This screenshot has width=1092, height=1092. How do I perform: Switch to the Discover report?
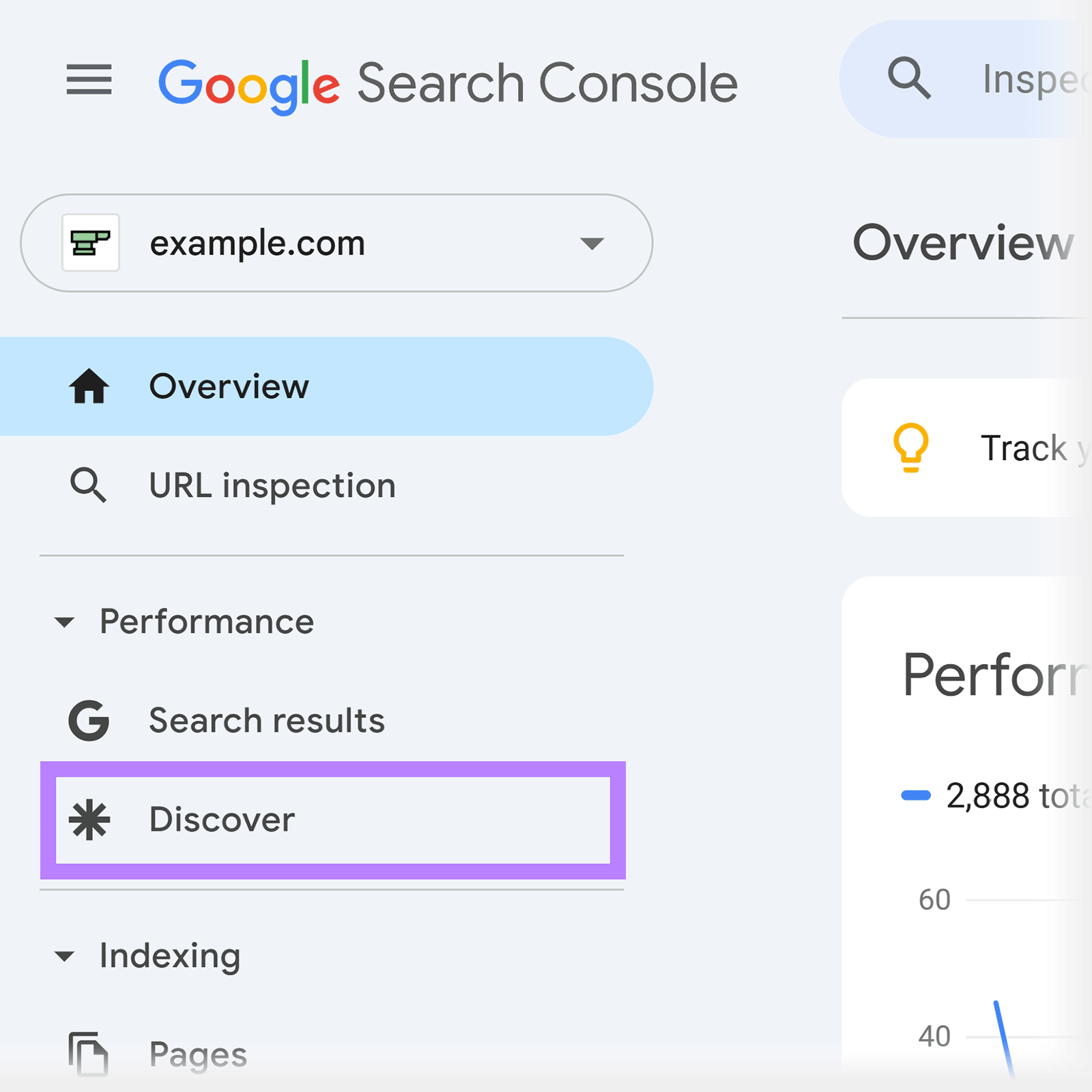220,820
